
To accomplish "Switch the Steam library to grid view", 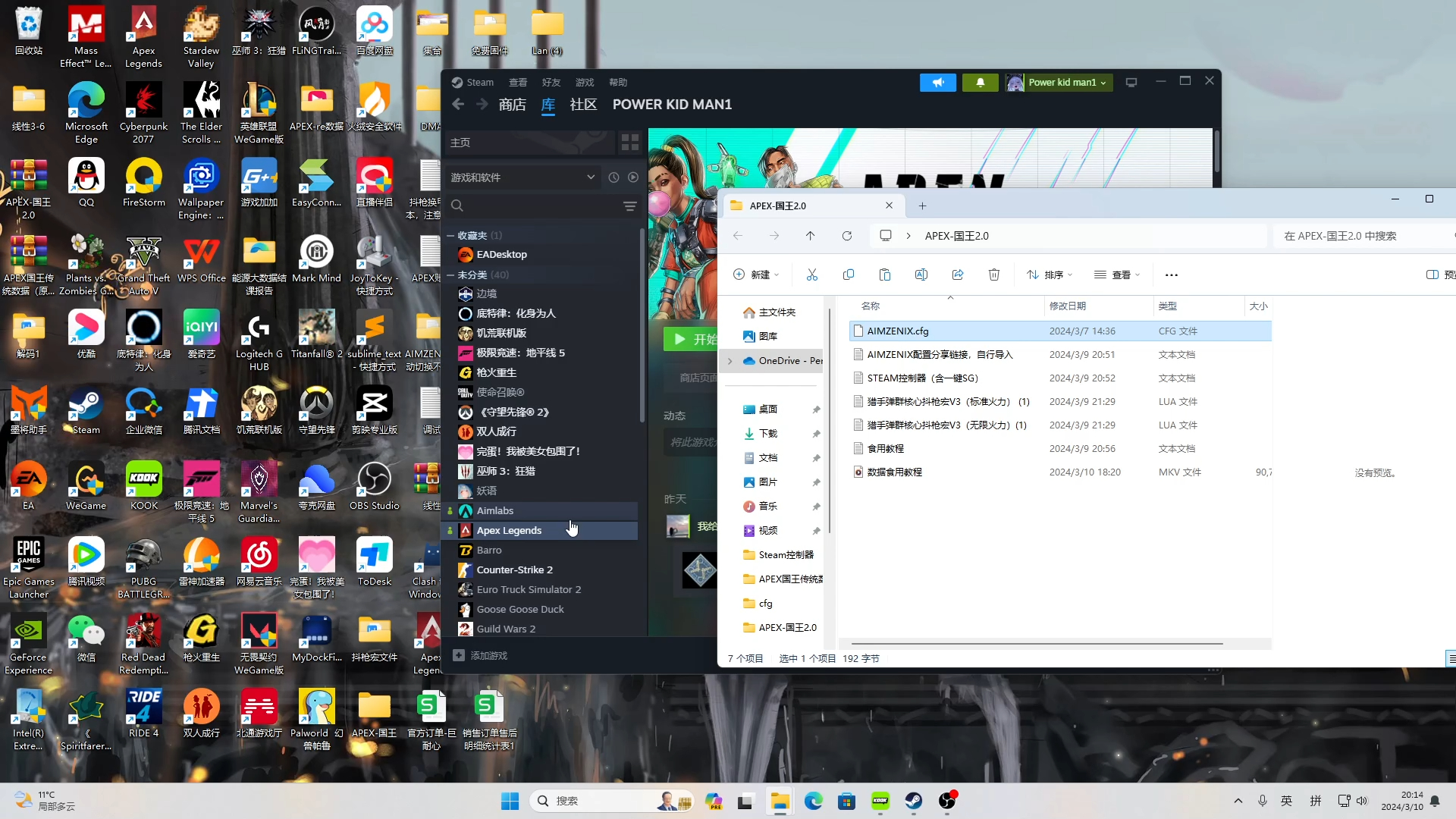I will coord(630,143).
